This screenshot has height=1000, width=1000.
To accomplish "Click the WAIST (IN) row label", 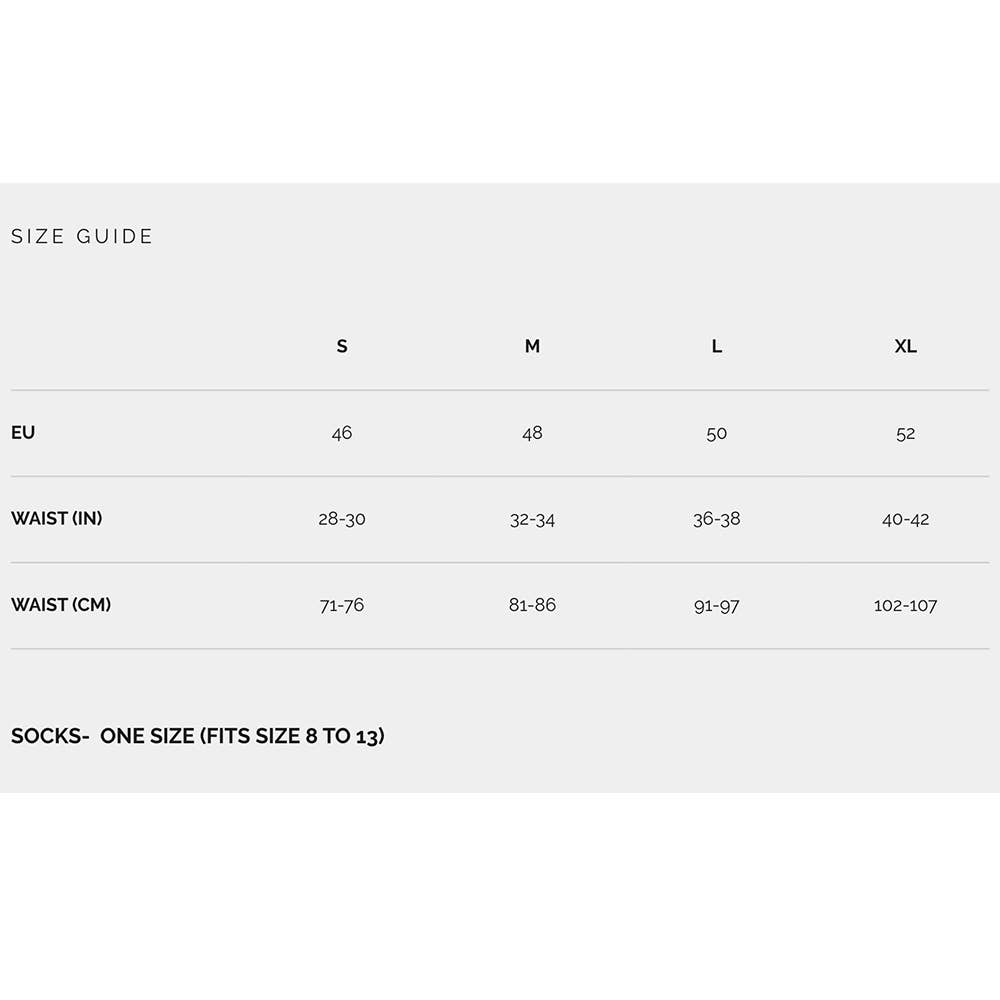I will pos(57,519).
